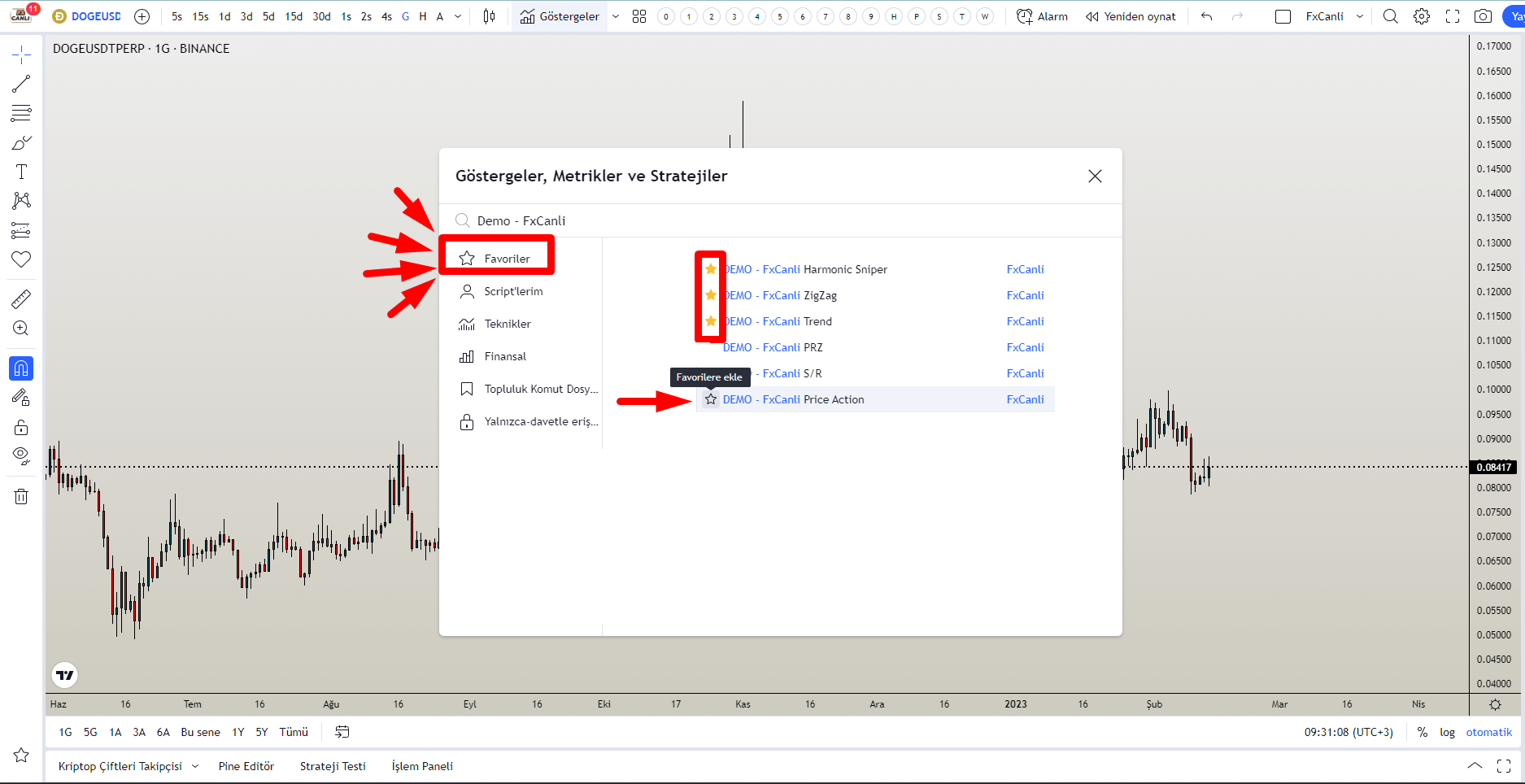
Task: Toggle stay in drawing mode
Action: pyautogui.click(x=21, y=398)
